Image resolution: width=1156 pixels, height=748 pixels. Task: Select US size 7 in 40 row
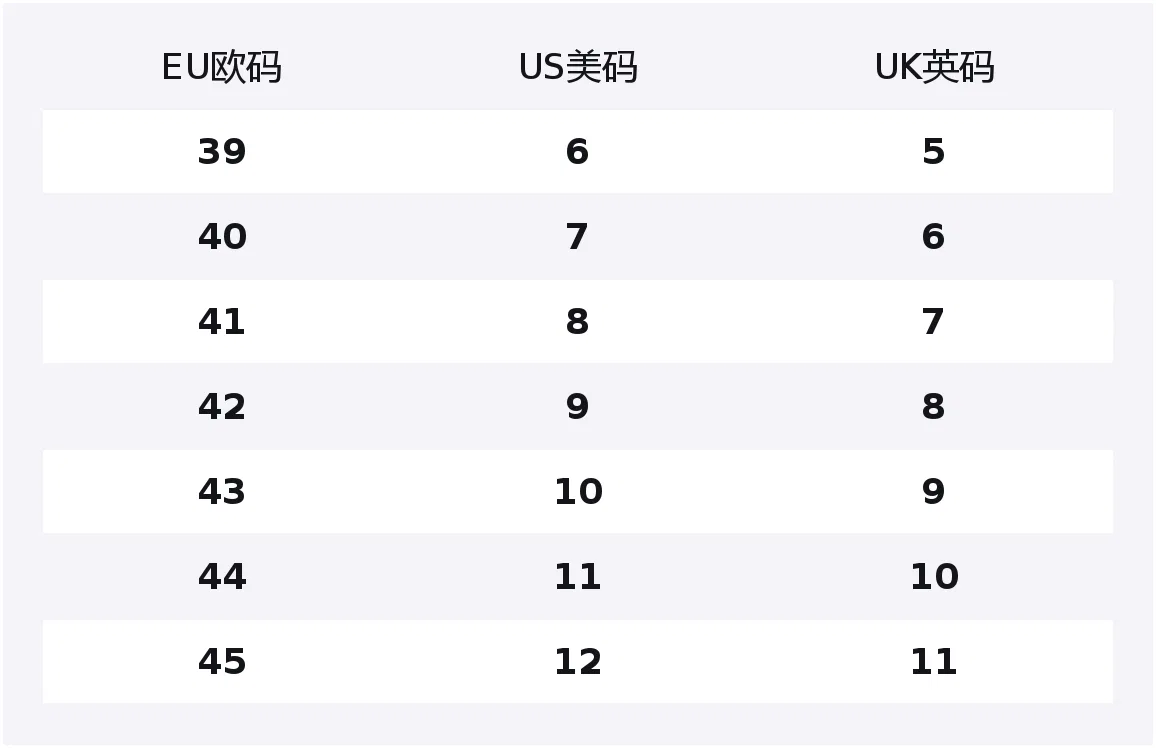click(577, 237)
